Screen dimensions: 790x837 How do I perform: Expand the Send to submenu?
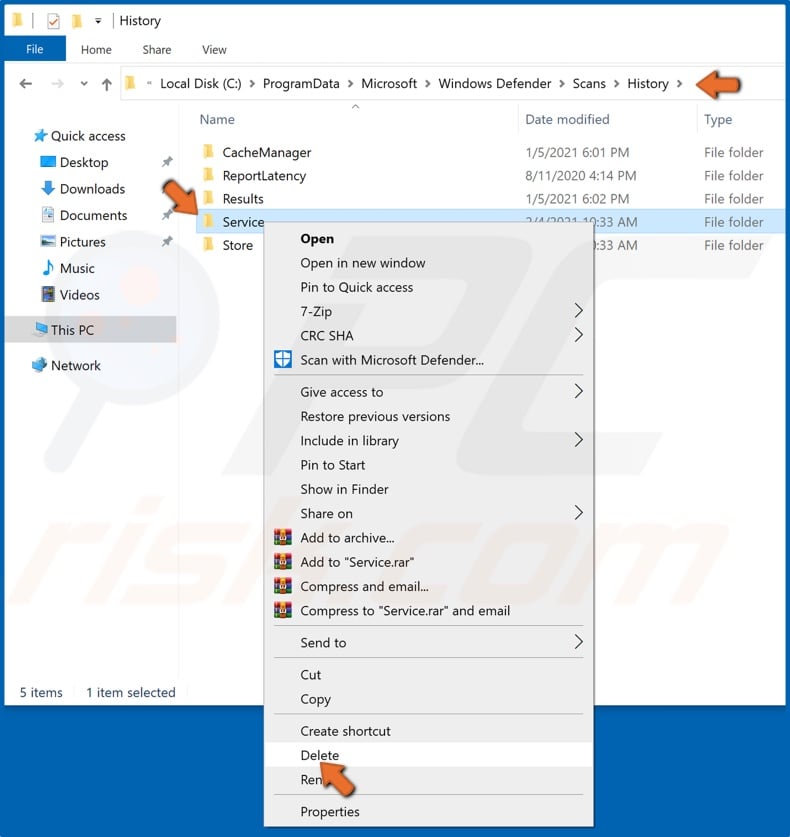click(x=429, y=643)
